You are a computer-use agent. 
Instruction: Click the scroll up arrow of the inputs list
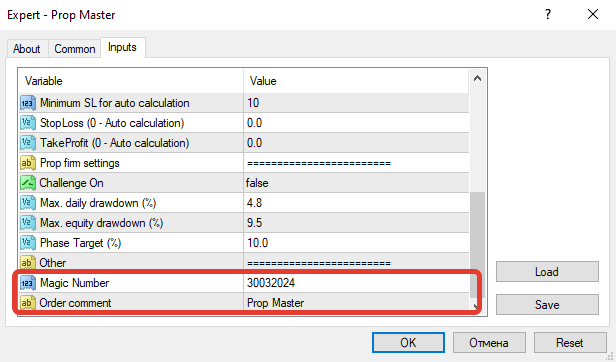pos(478,79)
